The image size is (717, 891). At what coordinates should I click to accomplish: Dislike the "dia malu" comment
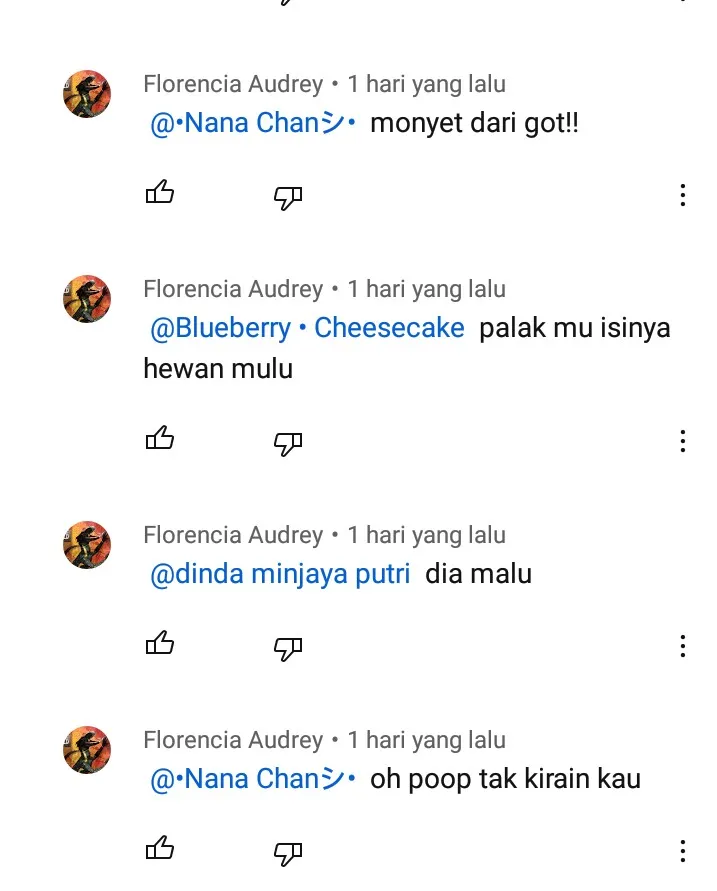(x=288, y=648)
